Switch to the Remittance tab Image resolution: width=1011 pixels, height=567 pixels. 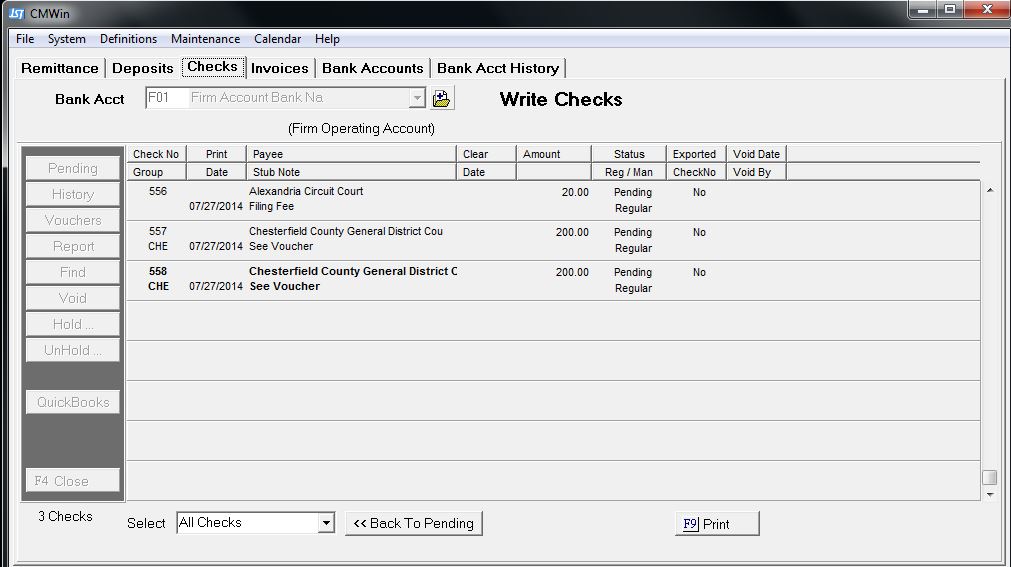coord(60,68)
